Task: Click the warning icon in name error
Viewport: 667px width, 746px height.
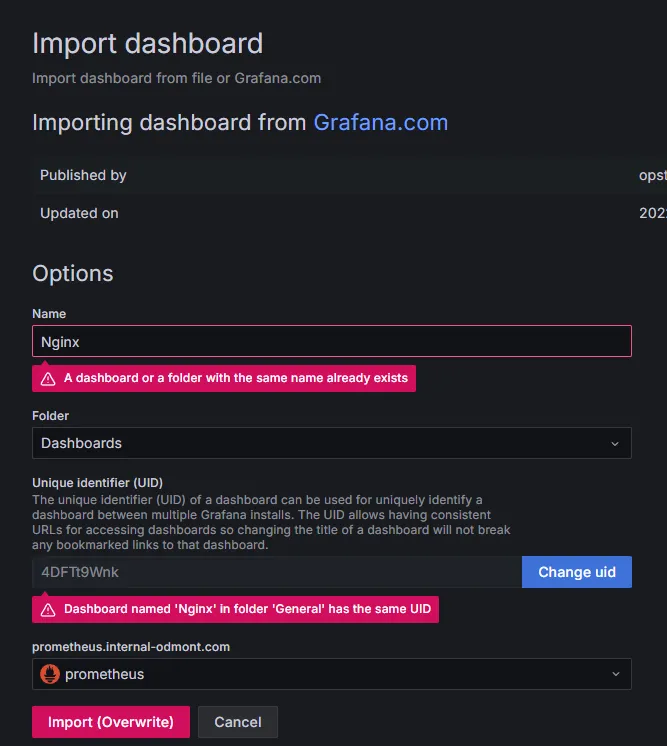Action: coord(48,379)
